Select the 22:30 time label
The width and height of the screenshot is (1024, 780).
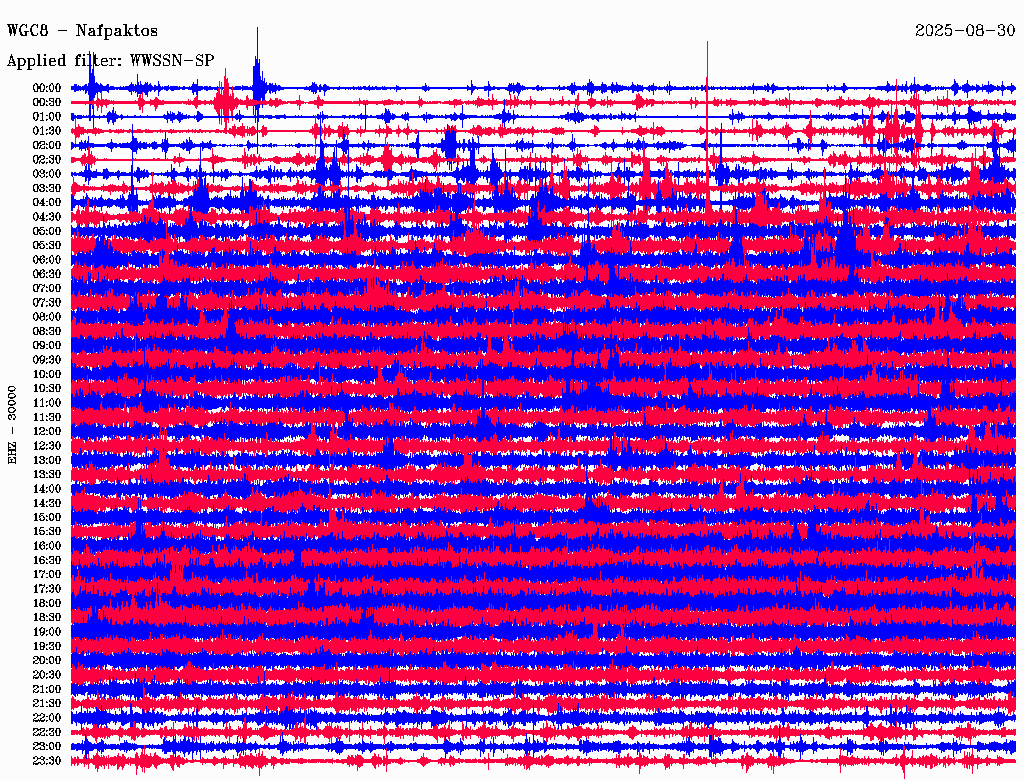coord(47,732)
